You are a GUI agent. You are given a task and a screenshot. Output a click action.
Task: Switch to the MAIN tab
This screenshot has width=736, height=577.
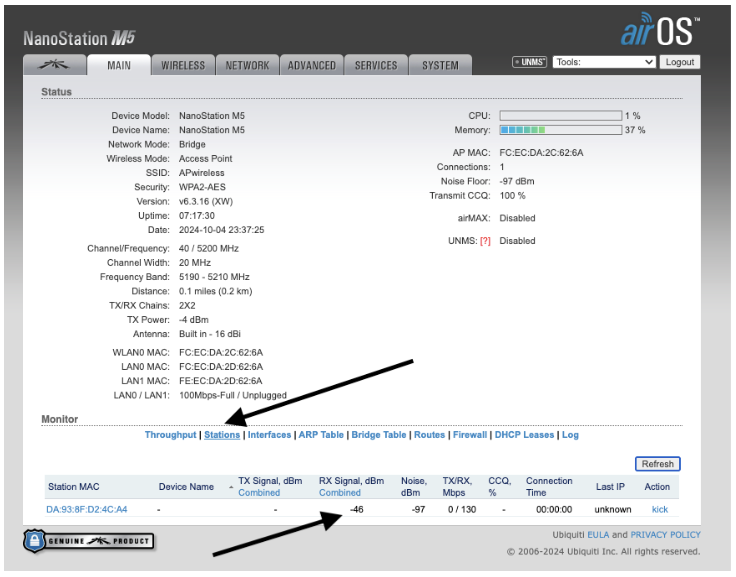[119, 65]
